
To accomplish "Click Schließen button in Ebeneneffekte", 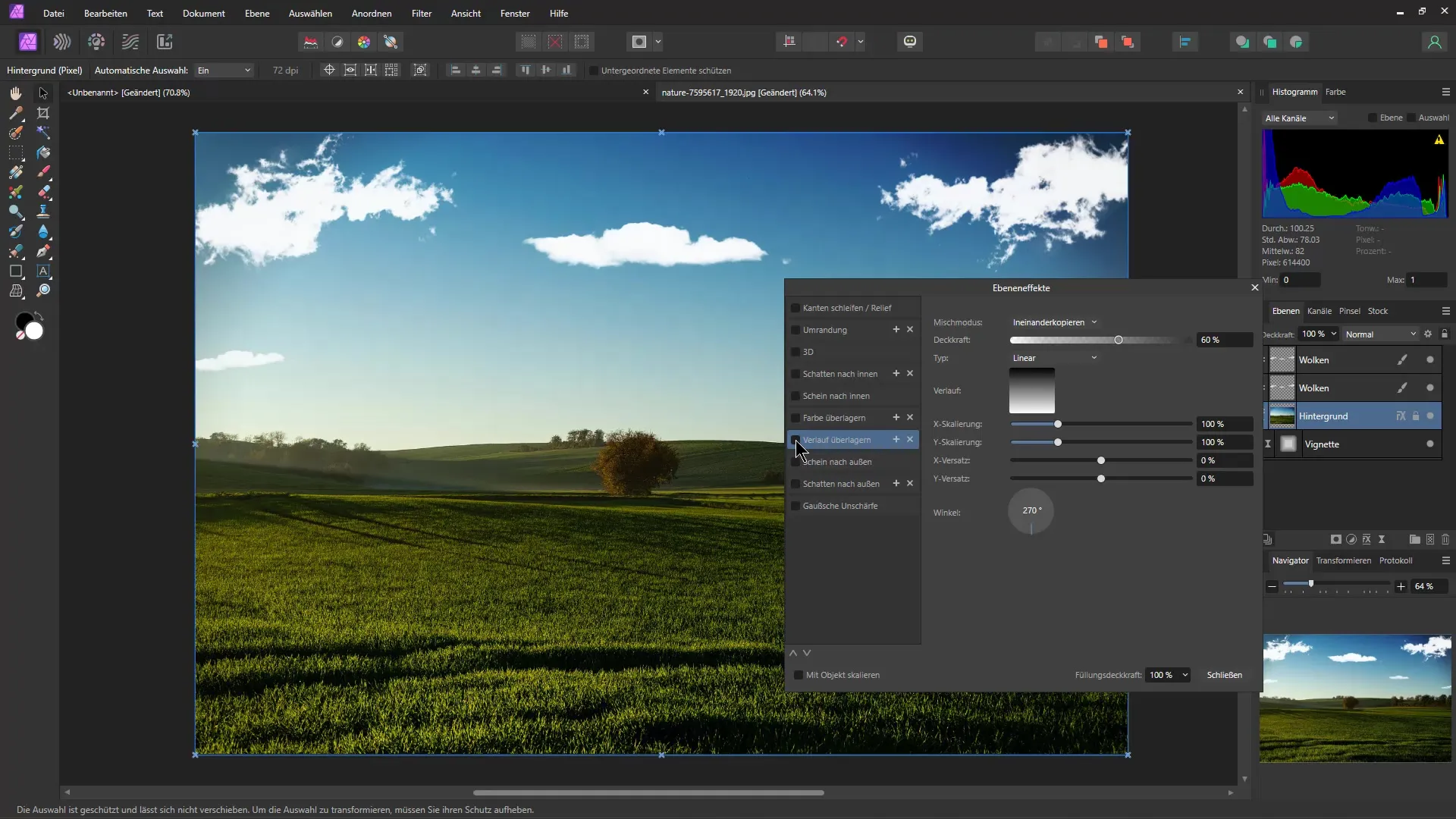I will [1224, 674].
